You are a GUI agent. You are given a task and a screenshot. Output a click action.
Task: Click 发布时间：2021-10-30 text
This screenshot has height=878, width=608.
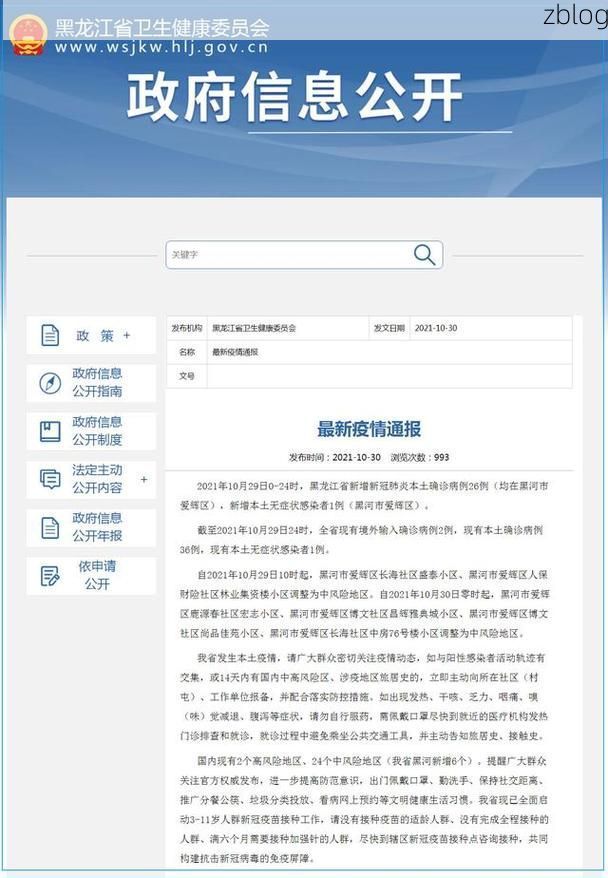click(x=335, y=457)
